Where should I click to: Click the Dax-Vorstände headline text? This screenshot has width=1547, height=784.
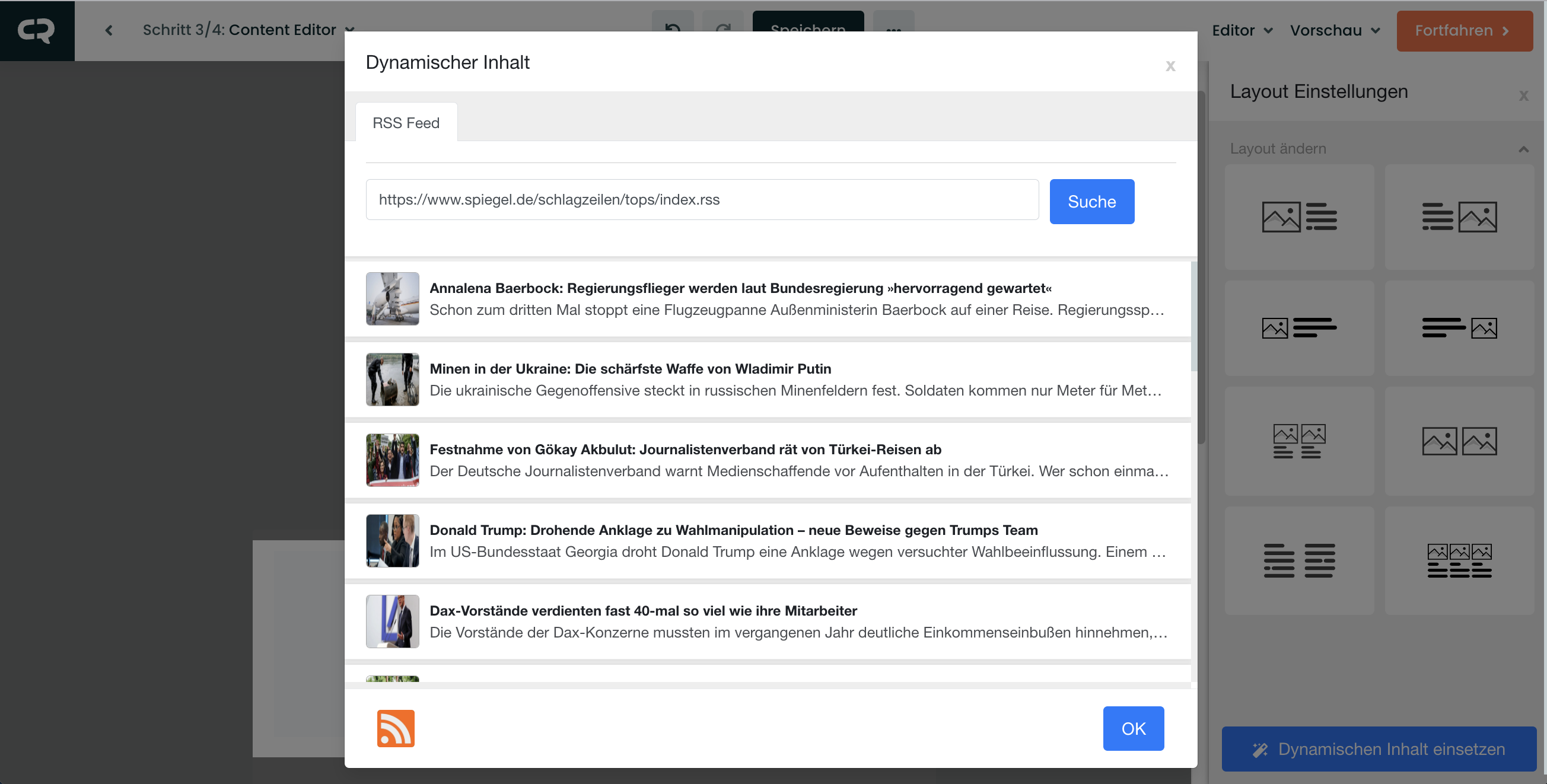click(643, 610)
